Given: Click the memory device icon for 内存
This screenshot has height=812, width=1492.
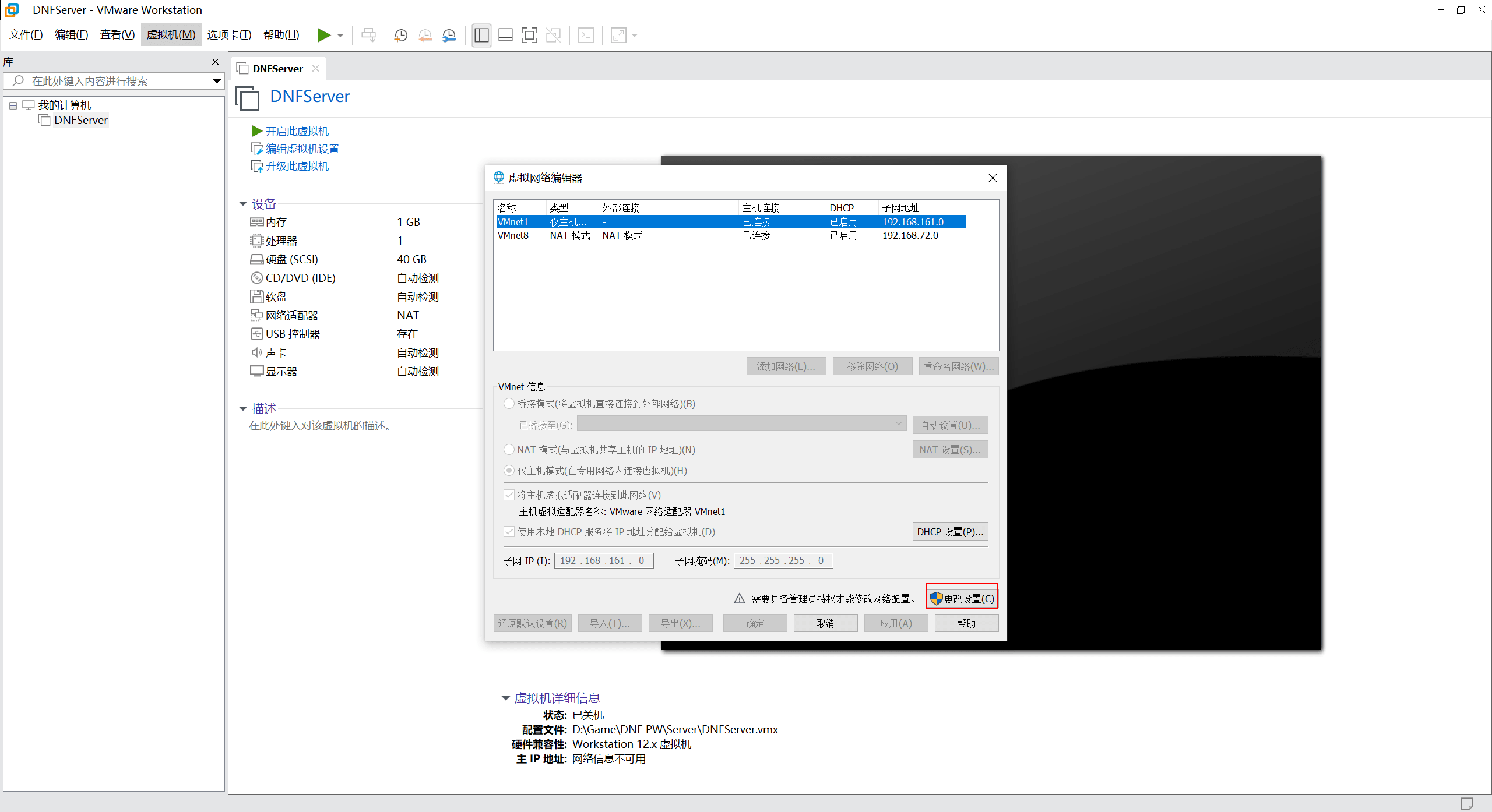Looking at the screenshot, I should (x=256, y=222).
